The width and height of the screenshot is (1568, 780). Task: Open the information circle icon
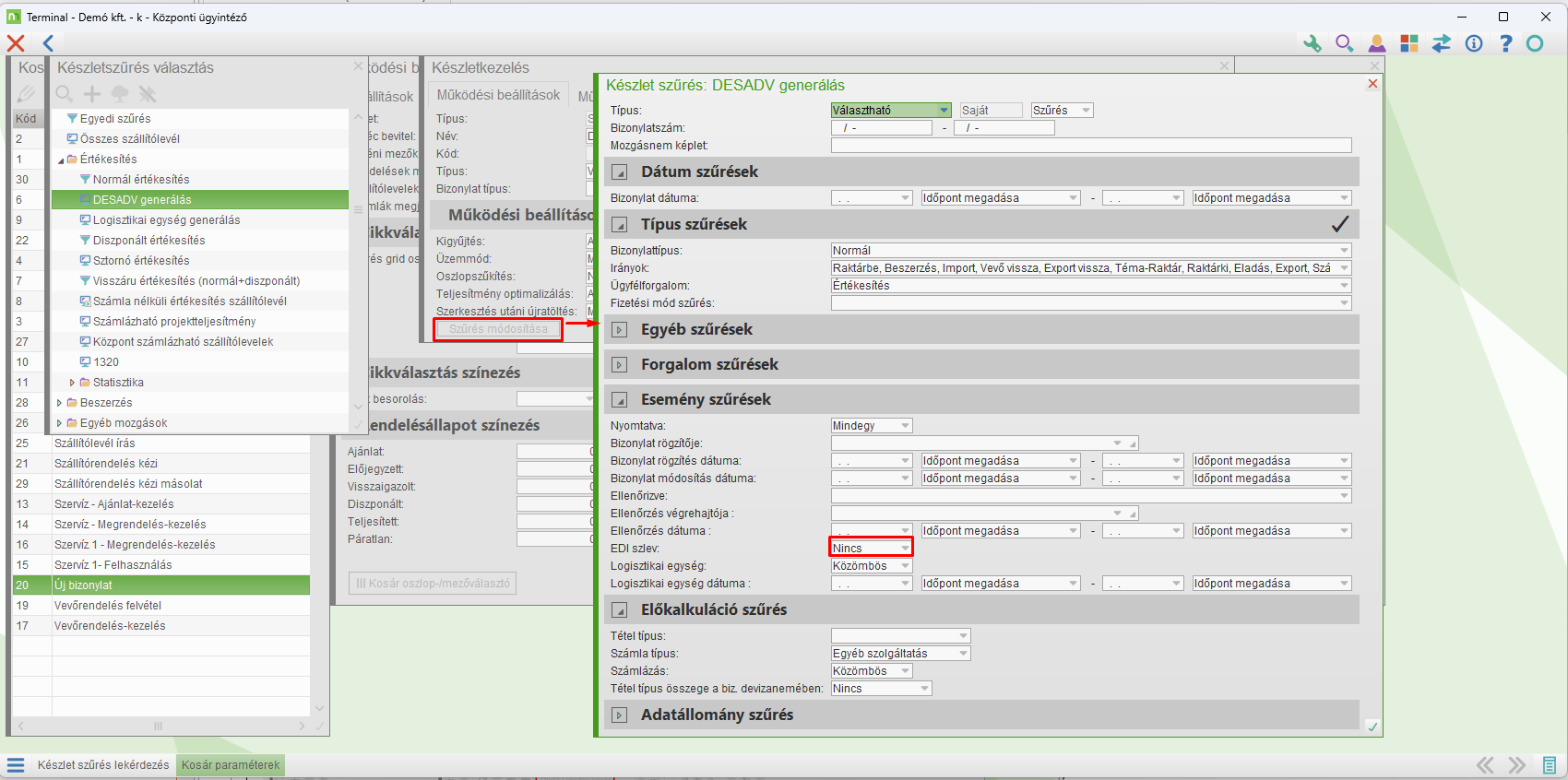pos(1473,43)
